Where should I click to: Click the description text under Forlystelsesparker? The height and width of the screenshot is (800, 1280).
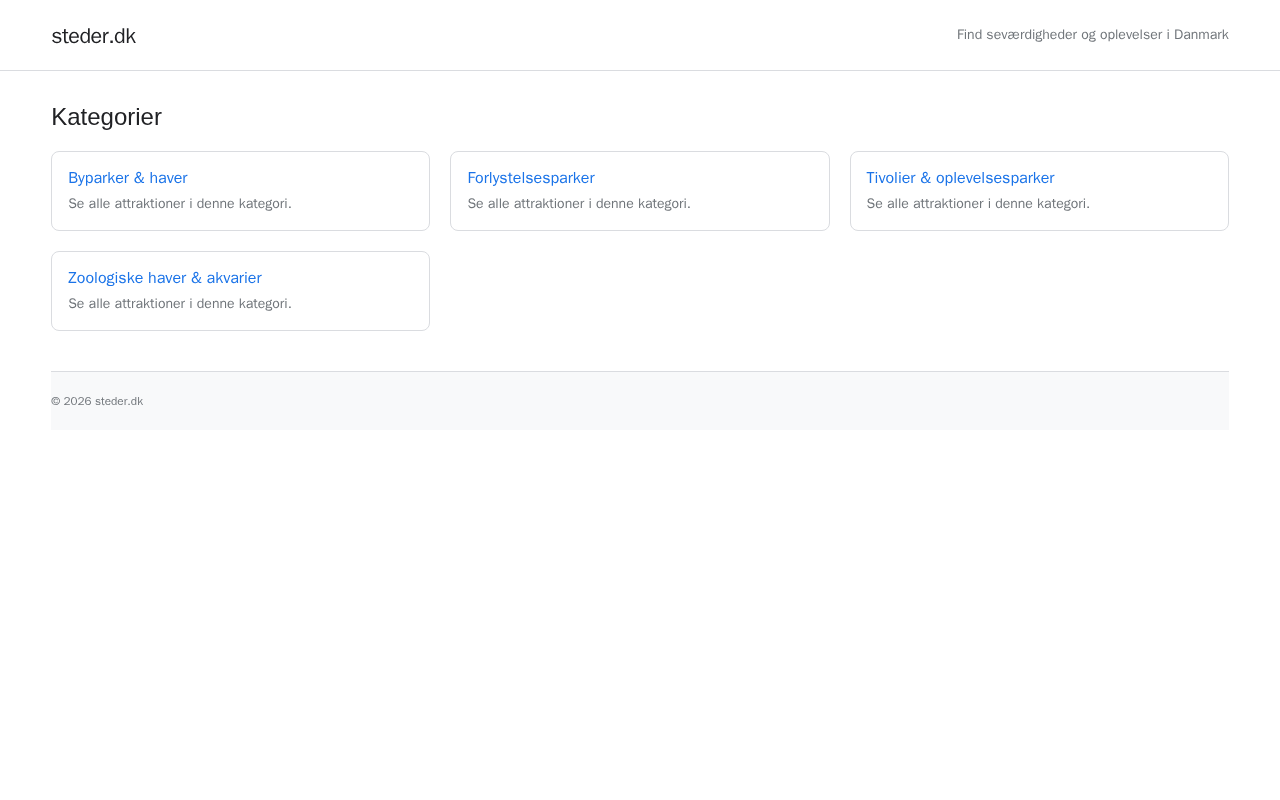pyautogui.click(x=579, y=204)
